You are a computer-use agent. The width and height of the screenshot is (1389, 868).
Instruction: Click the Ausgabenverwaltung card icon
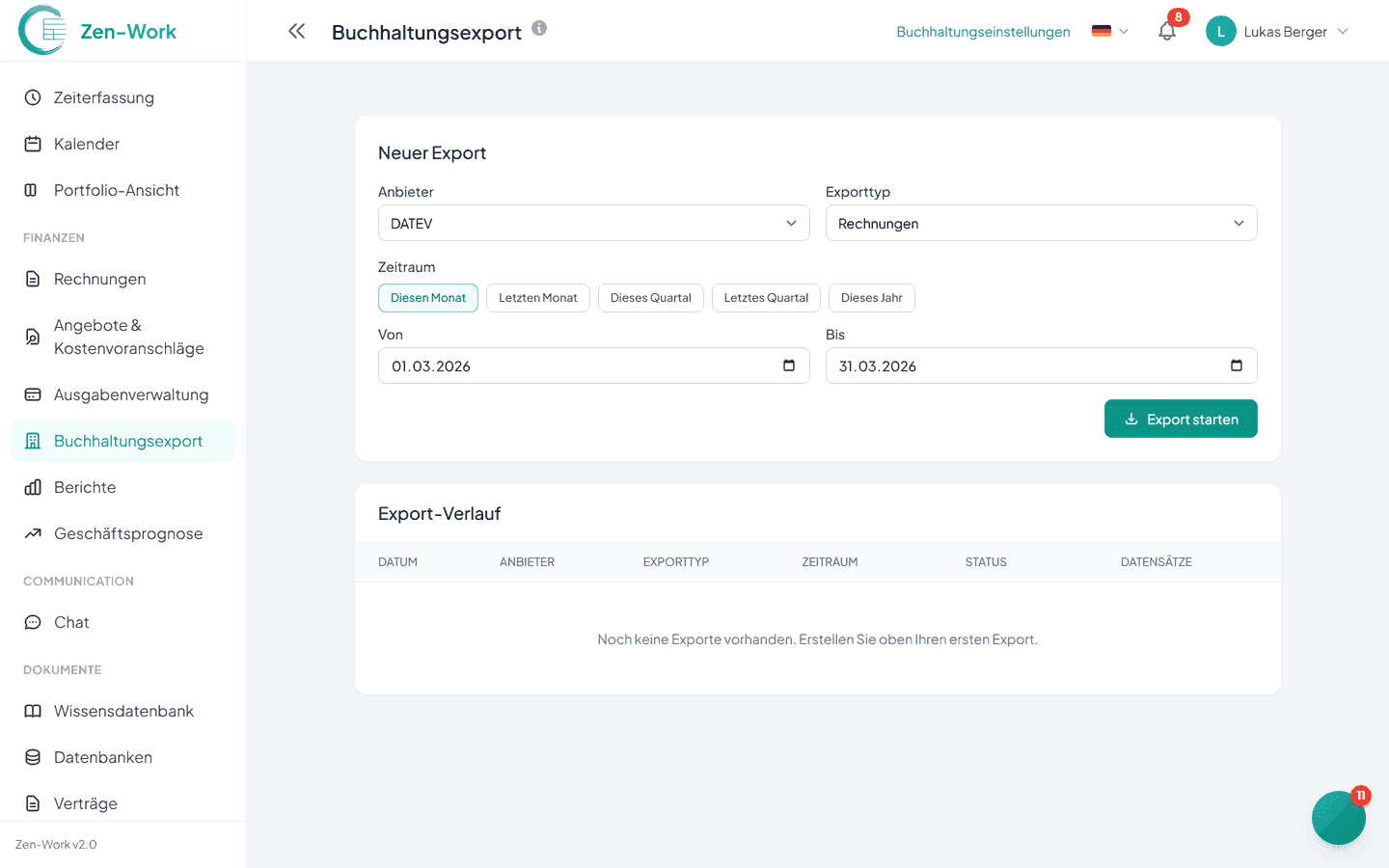point(33,394)
